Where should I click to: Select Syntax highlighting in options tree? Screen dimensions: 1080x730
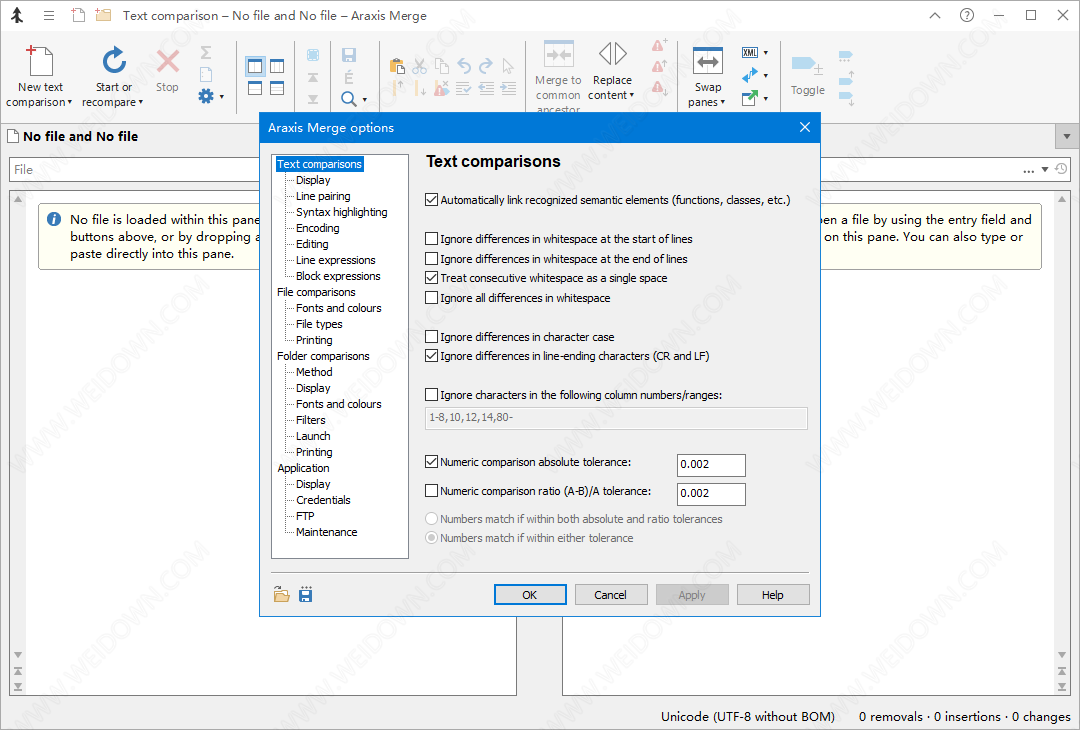[342, 212]
